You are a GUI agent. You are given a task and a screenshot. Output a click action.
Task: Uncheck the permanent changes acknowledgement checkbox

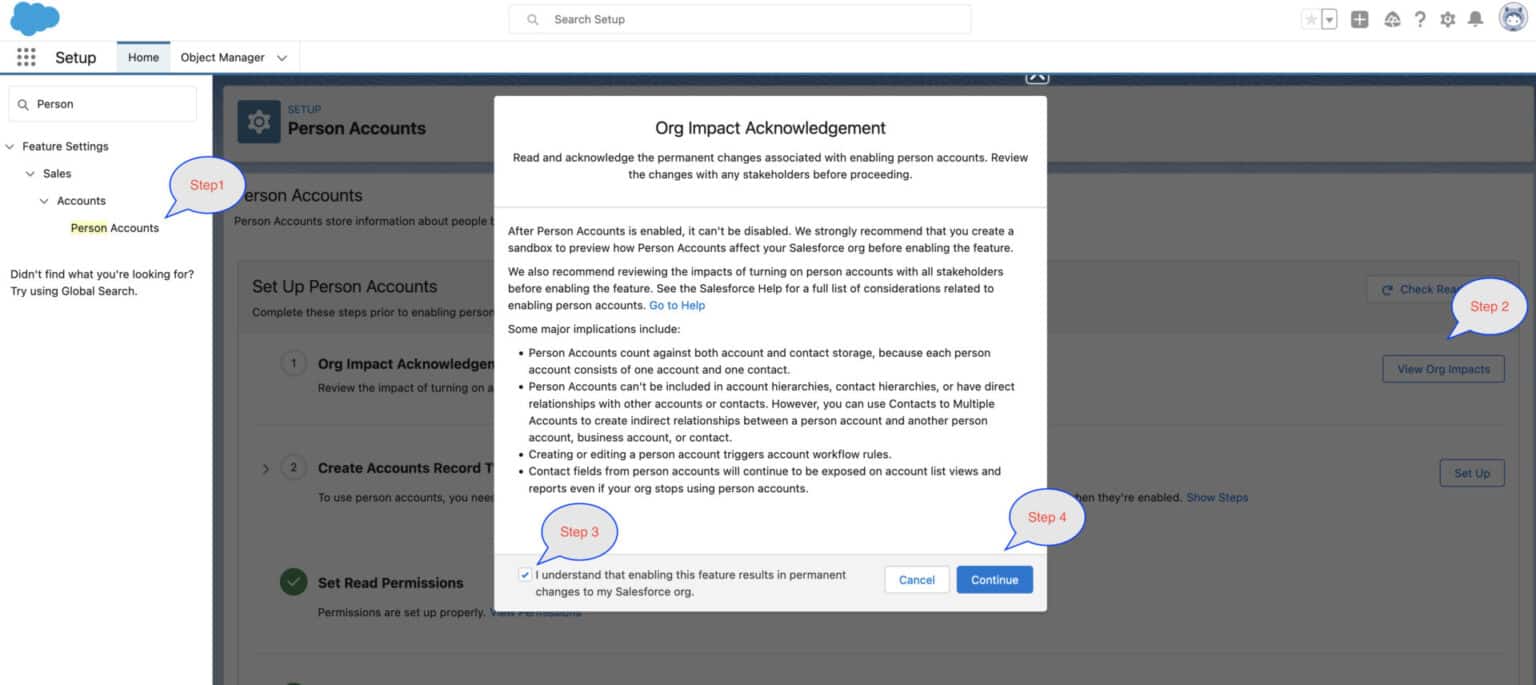pos(525,574)
